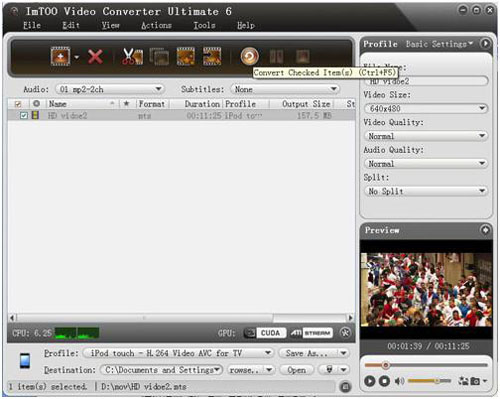Open the arrow beside Add File
The image size is (500, 399).
[x=77, y=57]
